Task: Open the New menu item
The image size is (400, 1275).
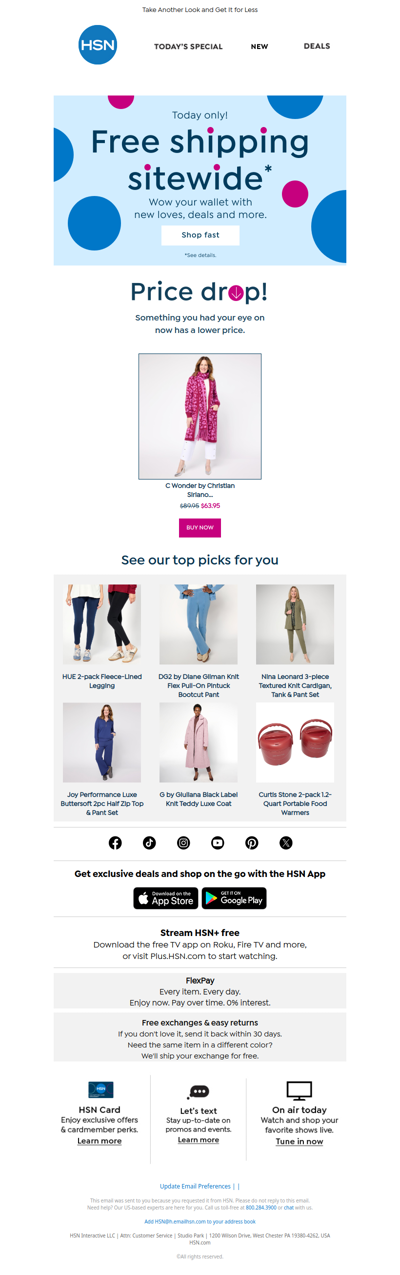Action: [x=259, y=47]
